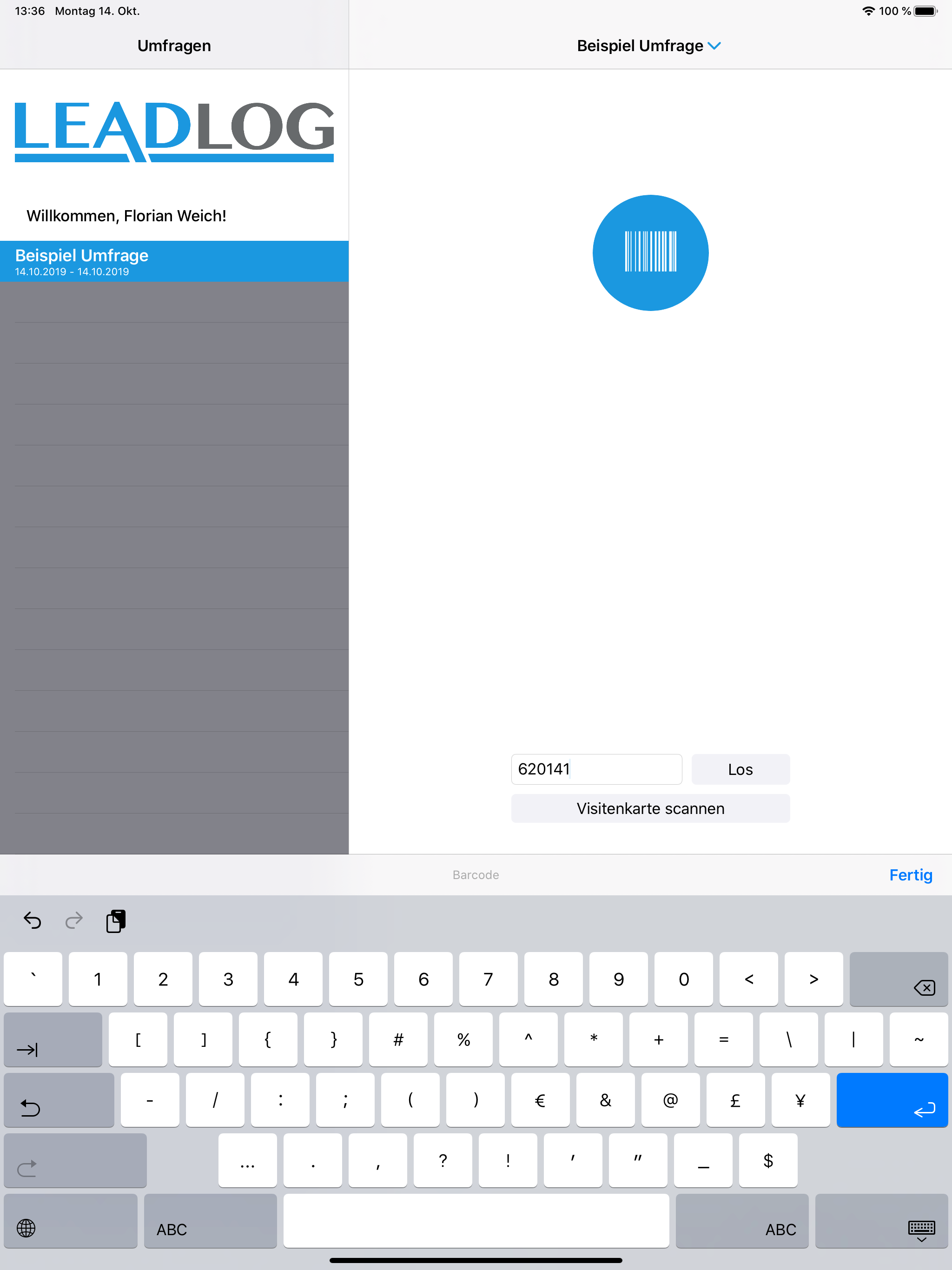This screenshot has width=952, height=1270.
Task: Tap the 1 key
Action: point(98,979)
